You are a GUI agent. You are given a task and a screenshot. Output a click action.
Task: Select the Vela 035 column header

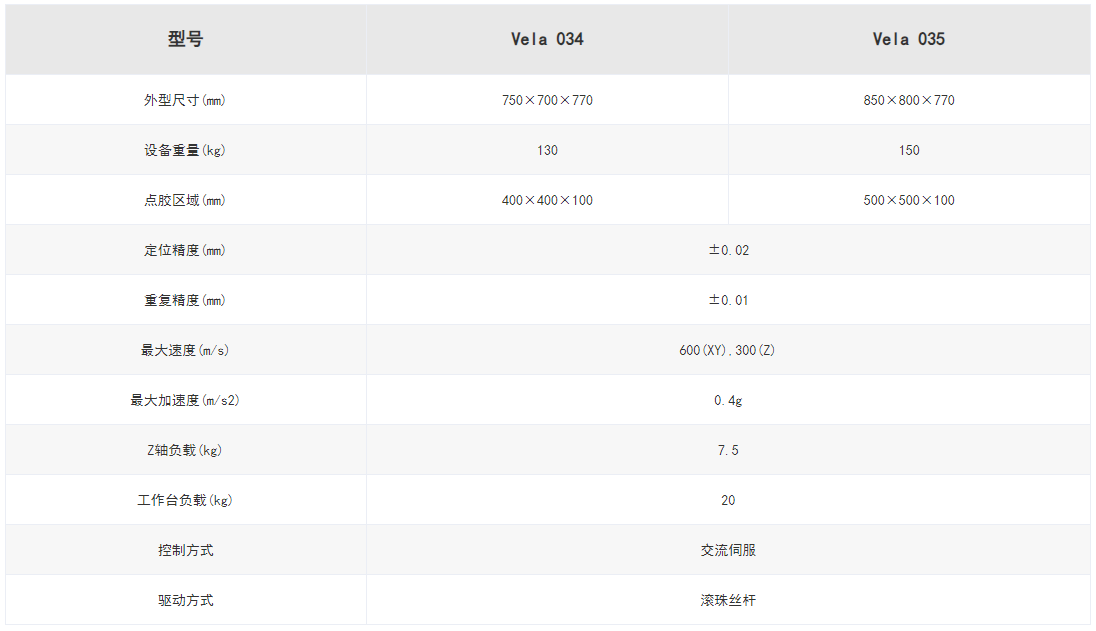(x=908, y=40)
